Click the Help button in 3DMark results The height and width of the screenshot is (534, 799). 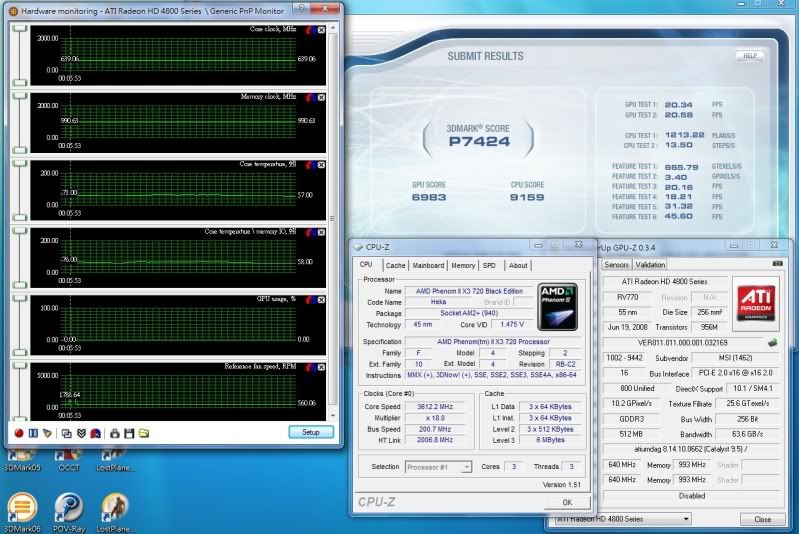coord(751,56)
